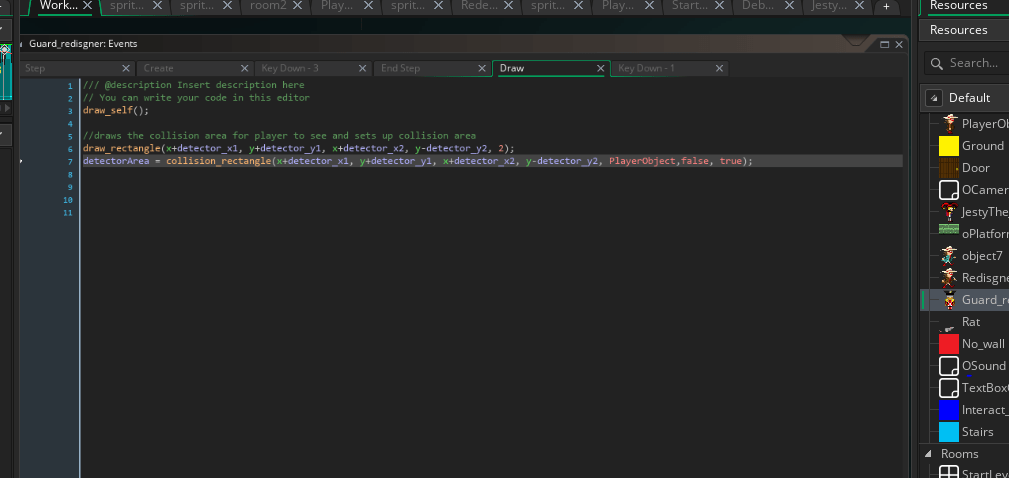This screenshot has width=1009, height=478.
Task: Close the End Step event tab
Action: point(482,68)
